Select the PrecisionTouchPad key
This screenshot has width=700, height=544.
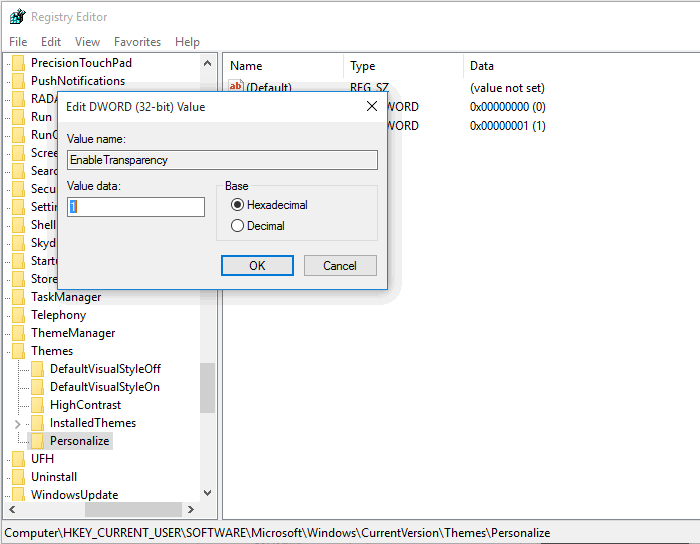click(x=81, y=63)
